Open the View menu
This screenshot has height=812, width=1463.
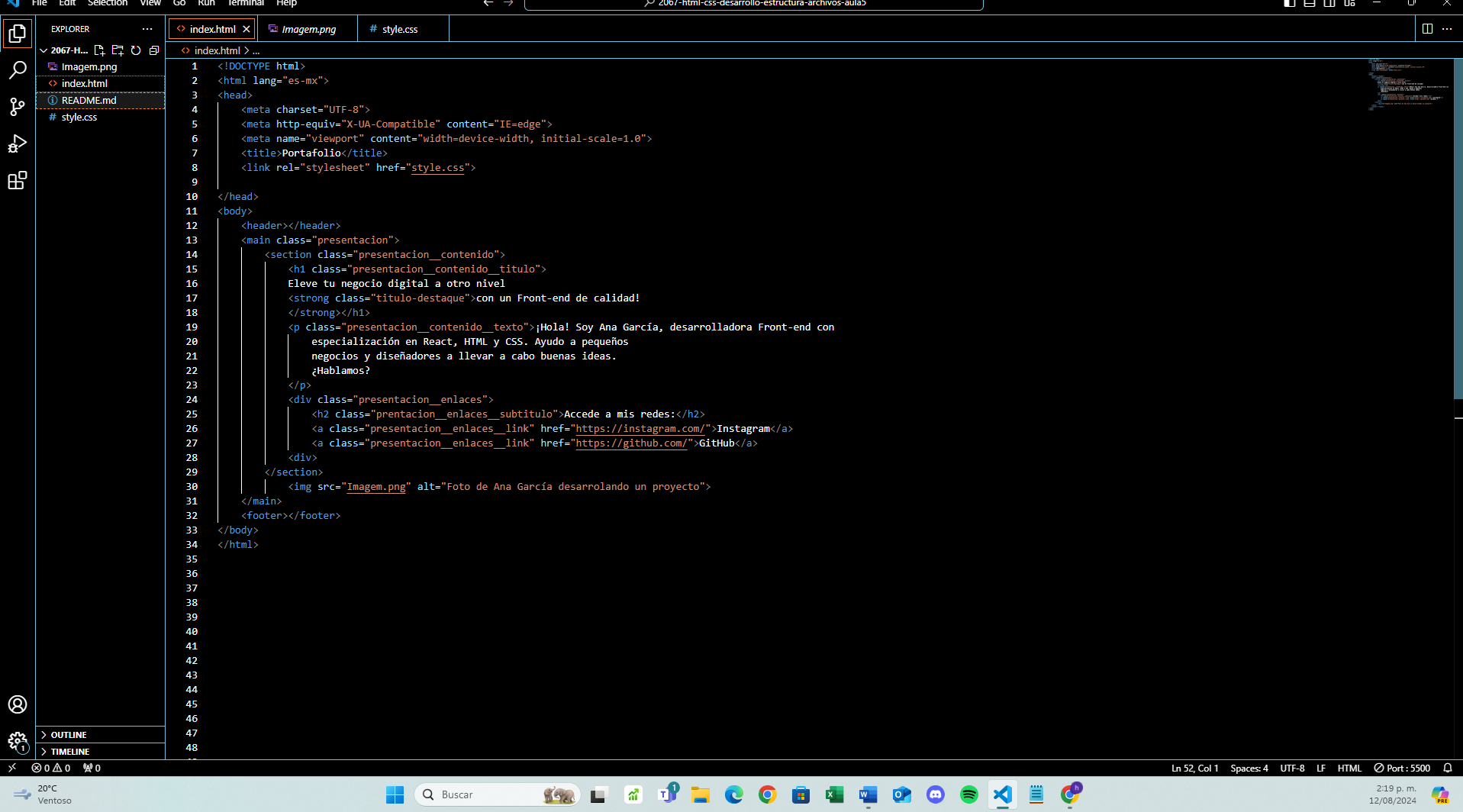(x=150, y=3)
